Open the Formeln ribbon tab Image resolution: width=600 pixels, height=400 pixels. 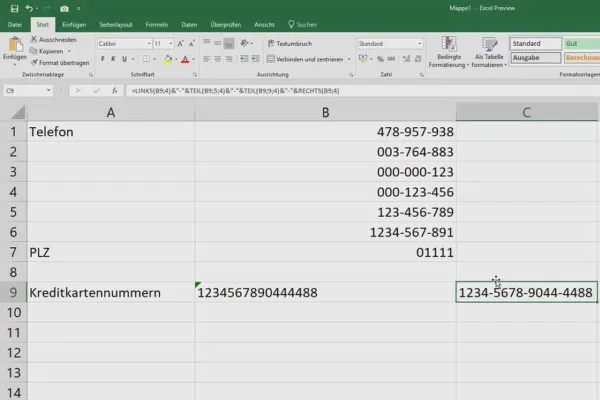point(157,24)
